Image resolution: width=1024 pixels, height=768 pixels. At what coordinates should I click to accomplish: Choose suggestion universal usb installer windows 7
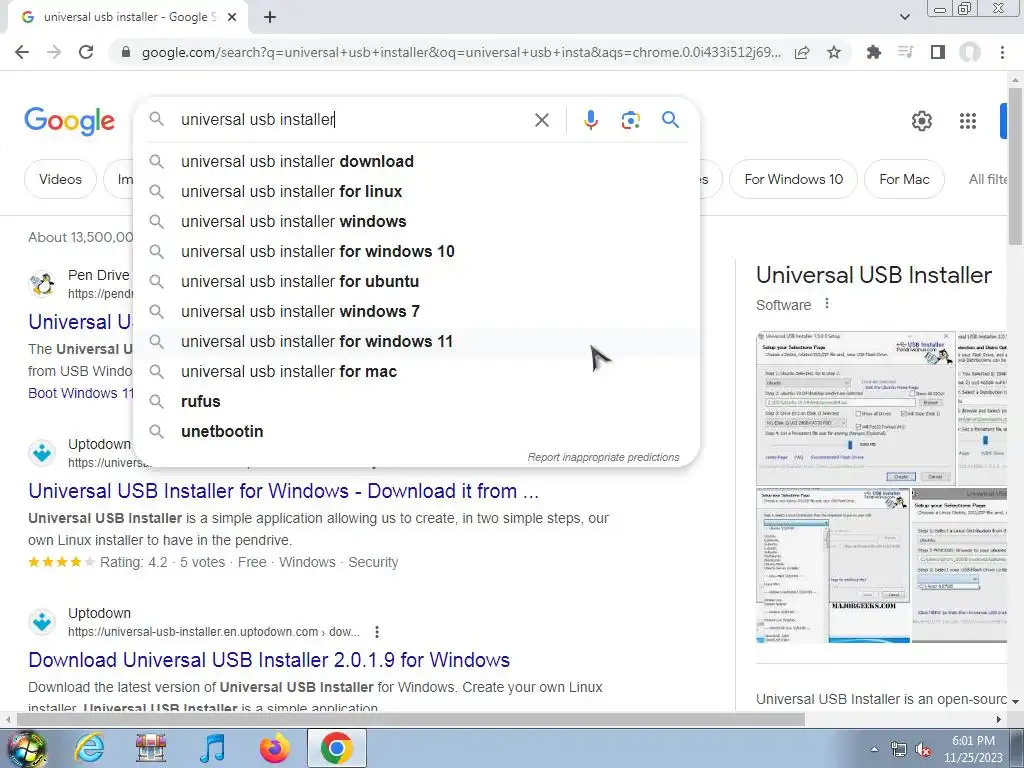(x=416, y=312)
